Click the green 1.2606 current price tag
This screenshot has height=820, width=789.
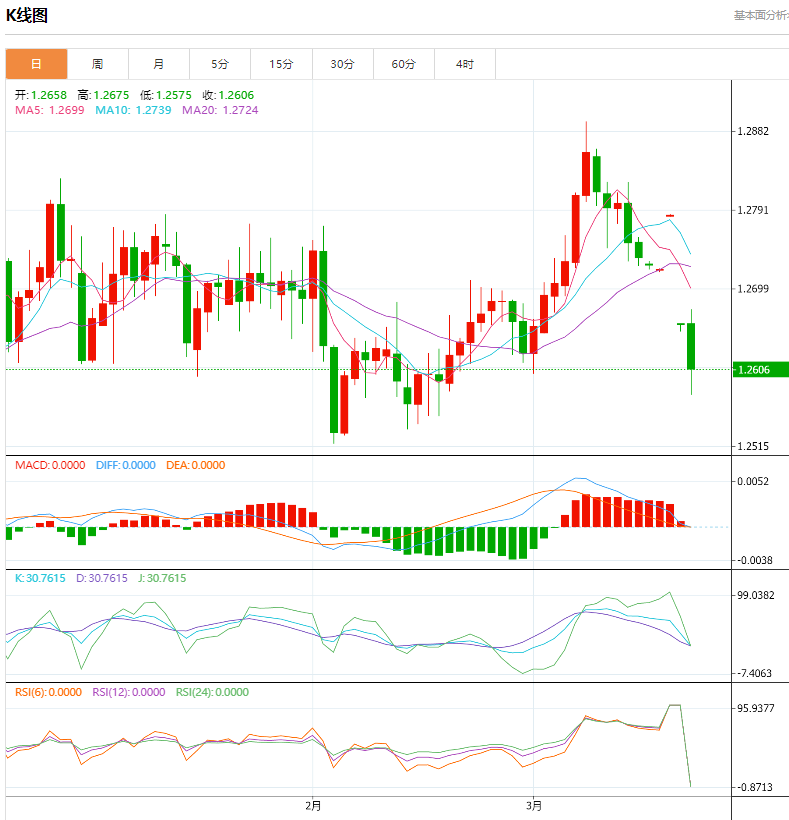(x=760, y=370)
